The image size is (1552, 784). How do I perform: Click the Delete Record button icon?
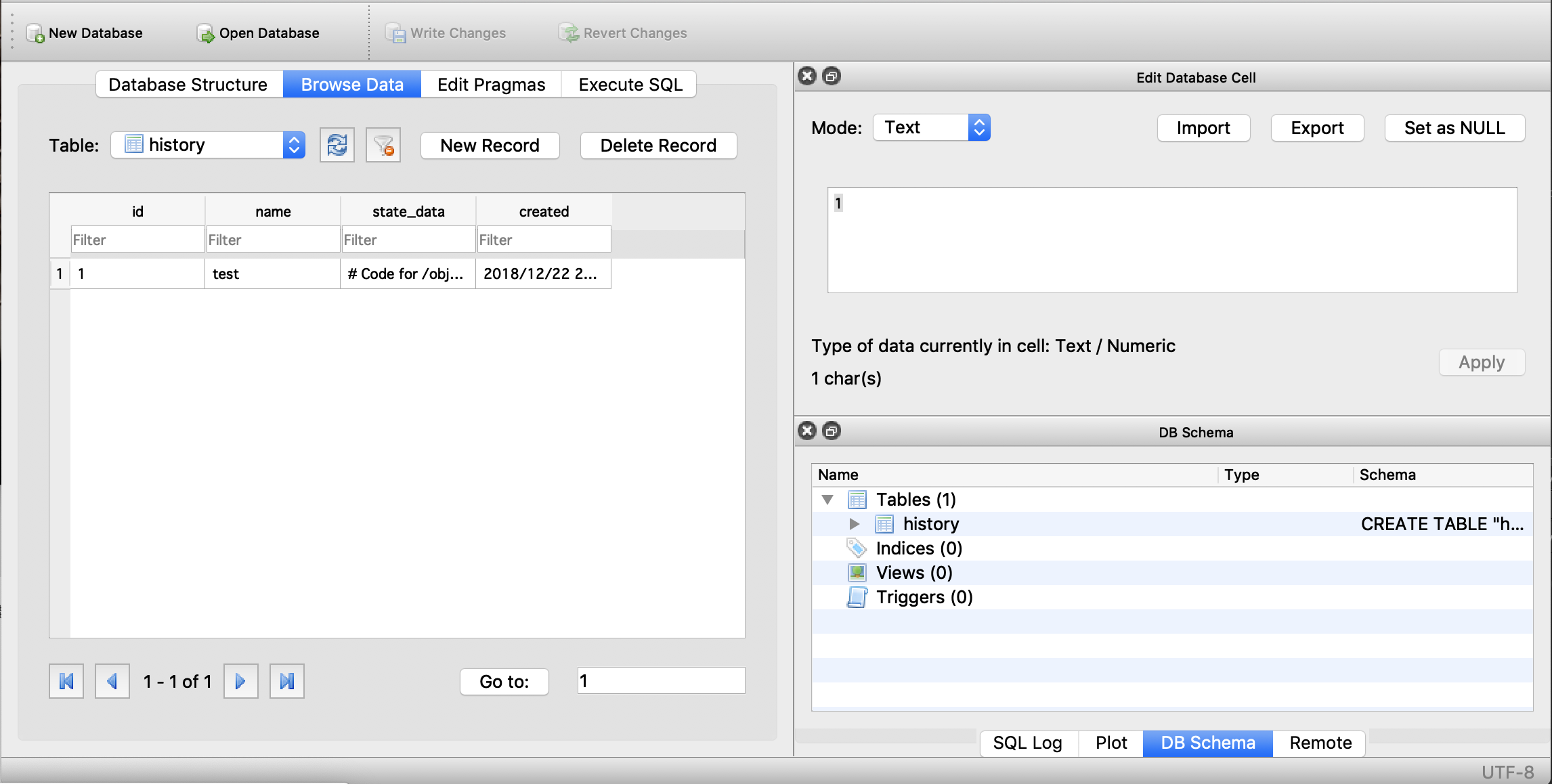click(x=658, y=145)
